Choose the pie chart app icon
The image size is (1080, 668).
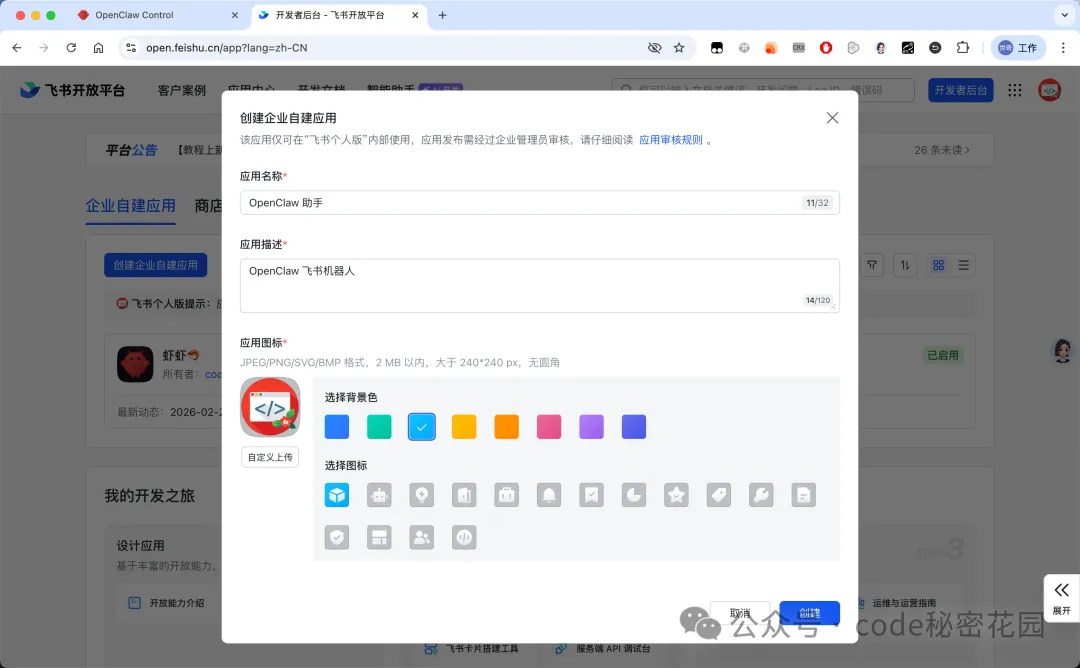point(634,494)
